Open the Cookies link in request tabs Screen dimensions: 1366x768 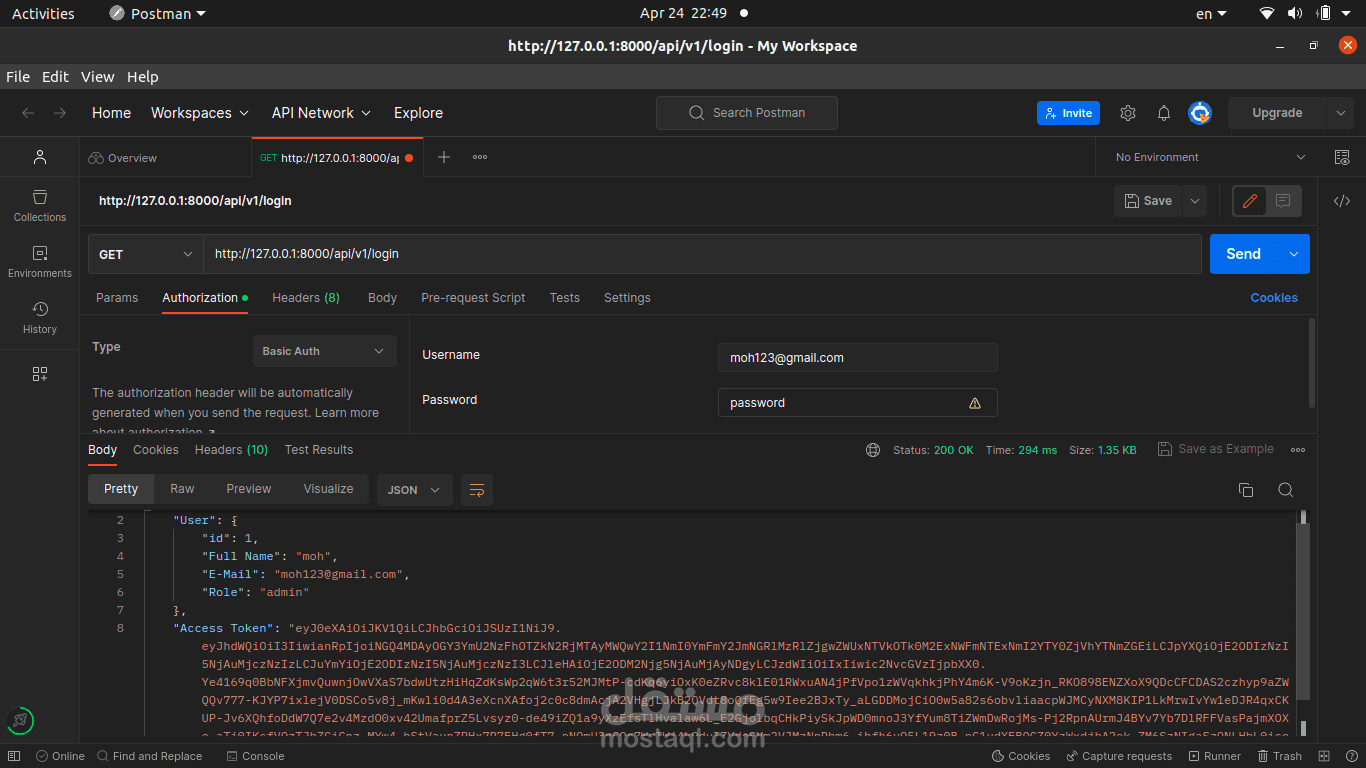pyautogui.click(x=1274, y=298)
